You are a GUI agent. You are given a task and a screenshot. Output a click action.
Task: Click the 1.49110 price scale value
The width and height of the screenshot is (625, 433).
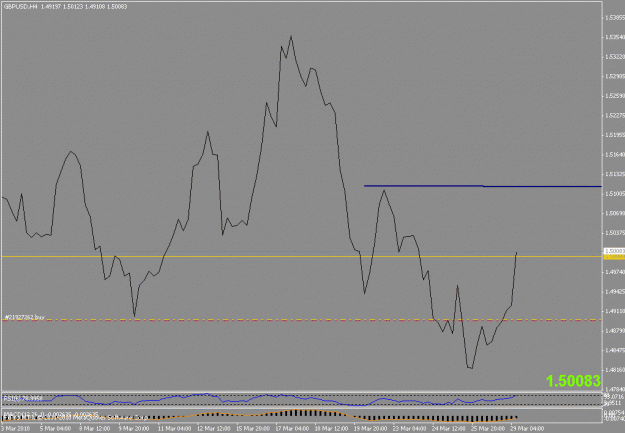tap(615, 311)
